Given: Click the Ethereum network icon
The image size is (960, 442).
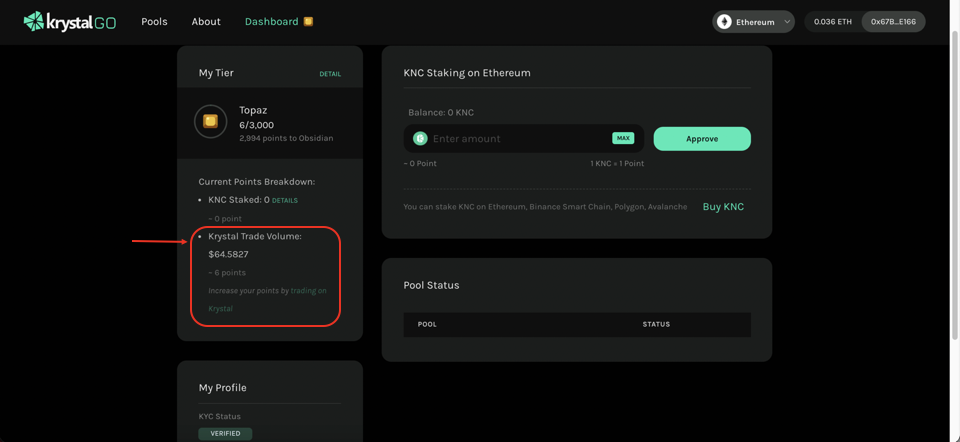Looking at the screenshot, I should 724,22.
